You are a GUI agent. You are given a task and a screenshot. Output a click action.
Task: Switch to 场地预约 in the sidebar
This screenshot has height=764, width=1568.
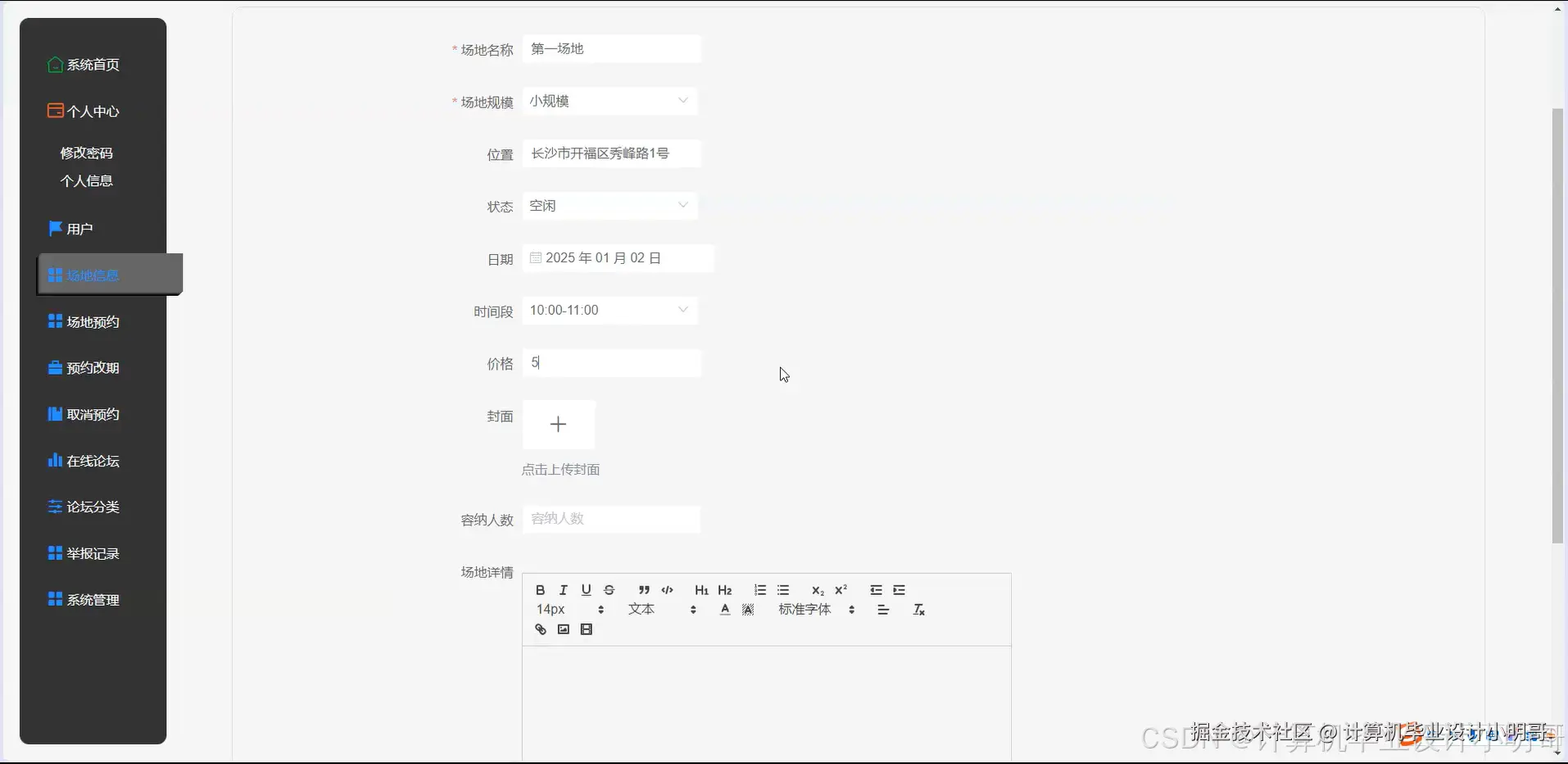[x=92, y=321]
